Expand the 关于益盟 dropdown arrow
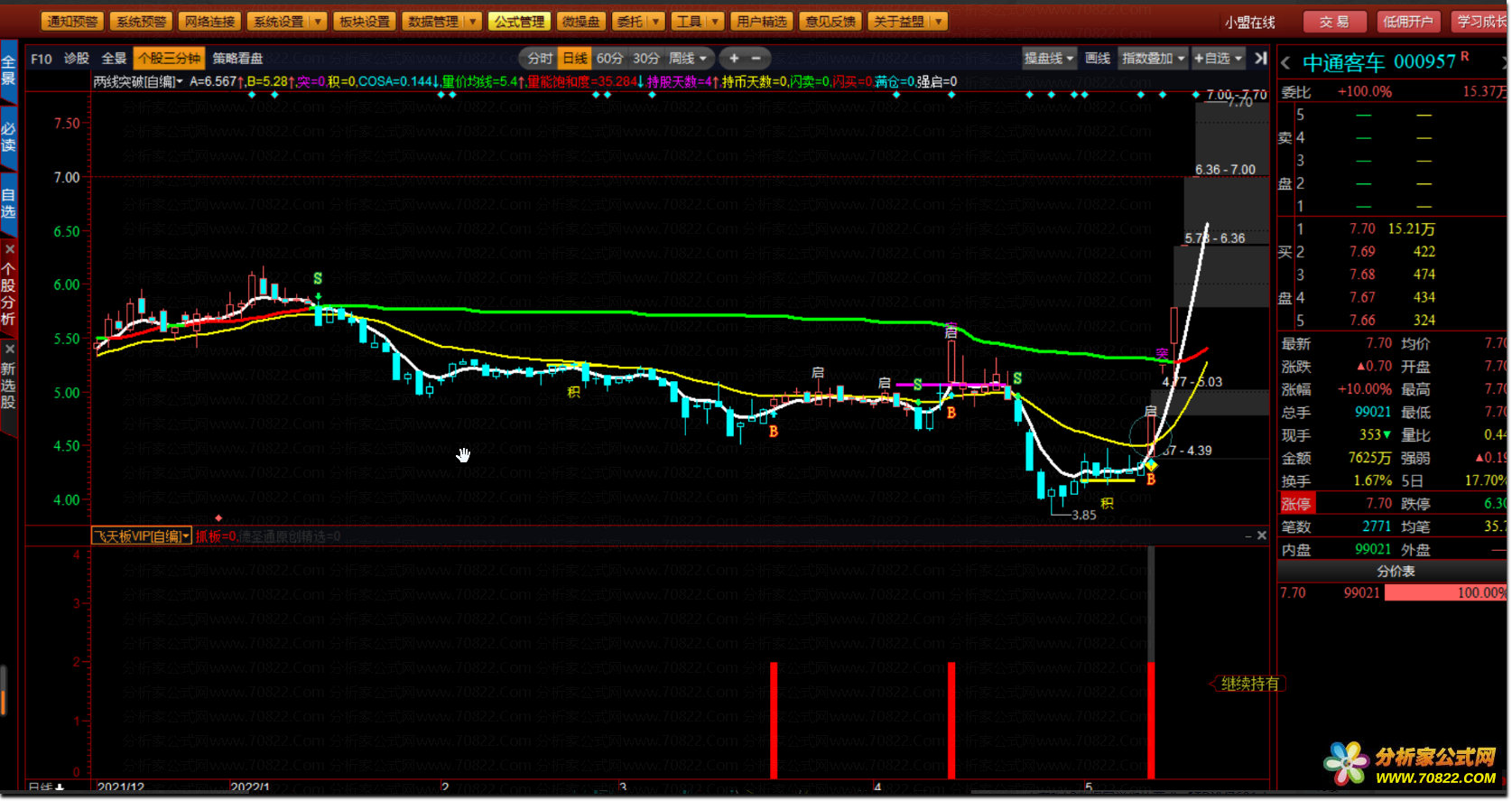1512x801 pixels. tap(939, 22)
